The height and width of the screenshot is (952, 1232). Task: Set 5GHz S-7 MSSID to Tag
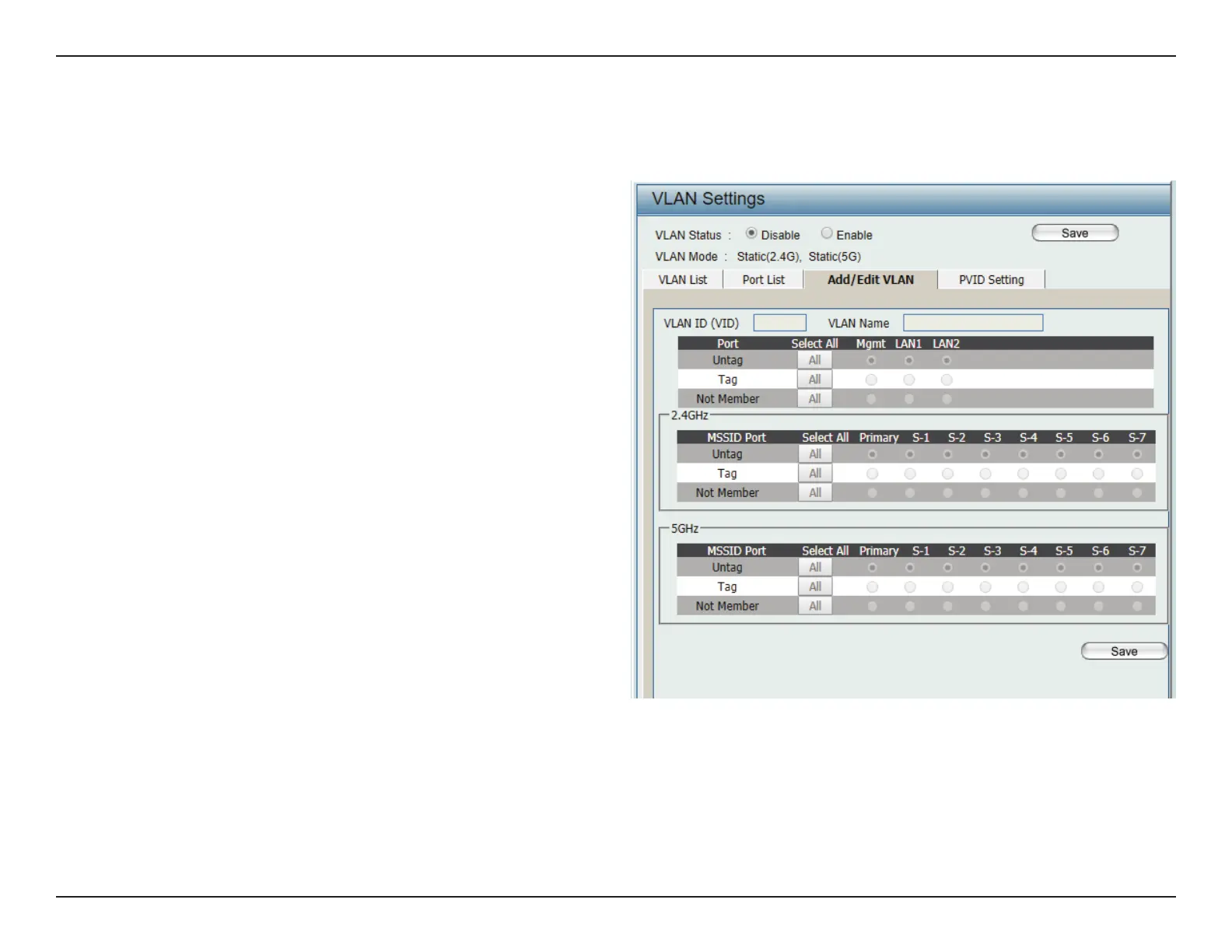pos(1137,587)
